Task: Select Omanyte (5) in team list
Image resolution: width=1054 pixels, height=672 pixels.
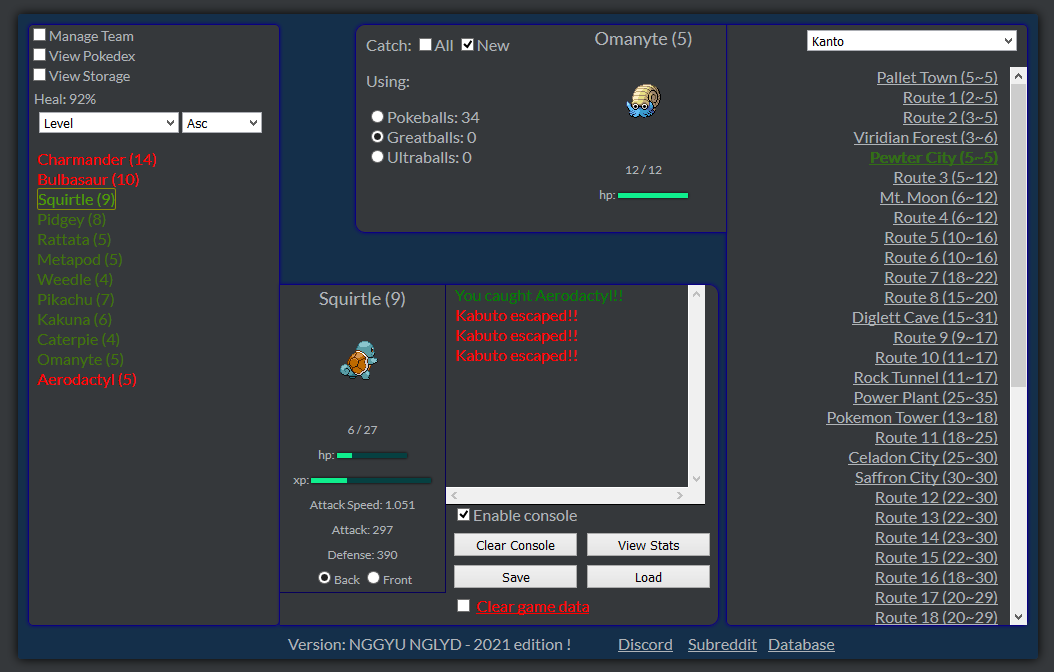Action: coord(80,360)
